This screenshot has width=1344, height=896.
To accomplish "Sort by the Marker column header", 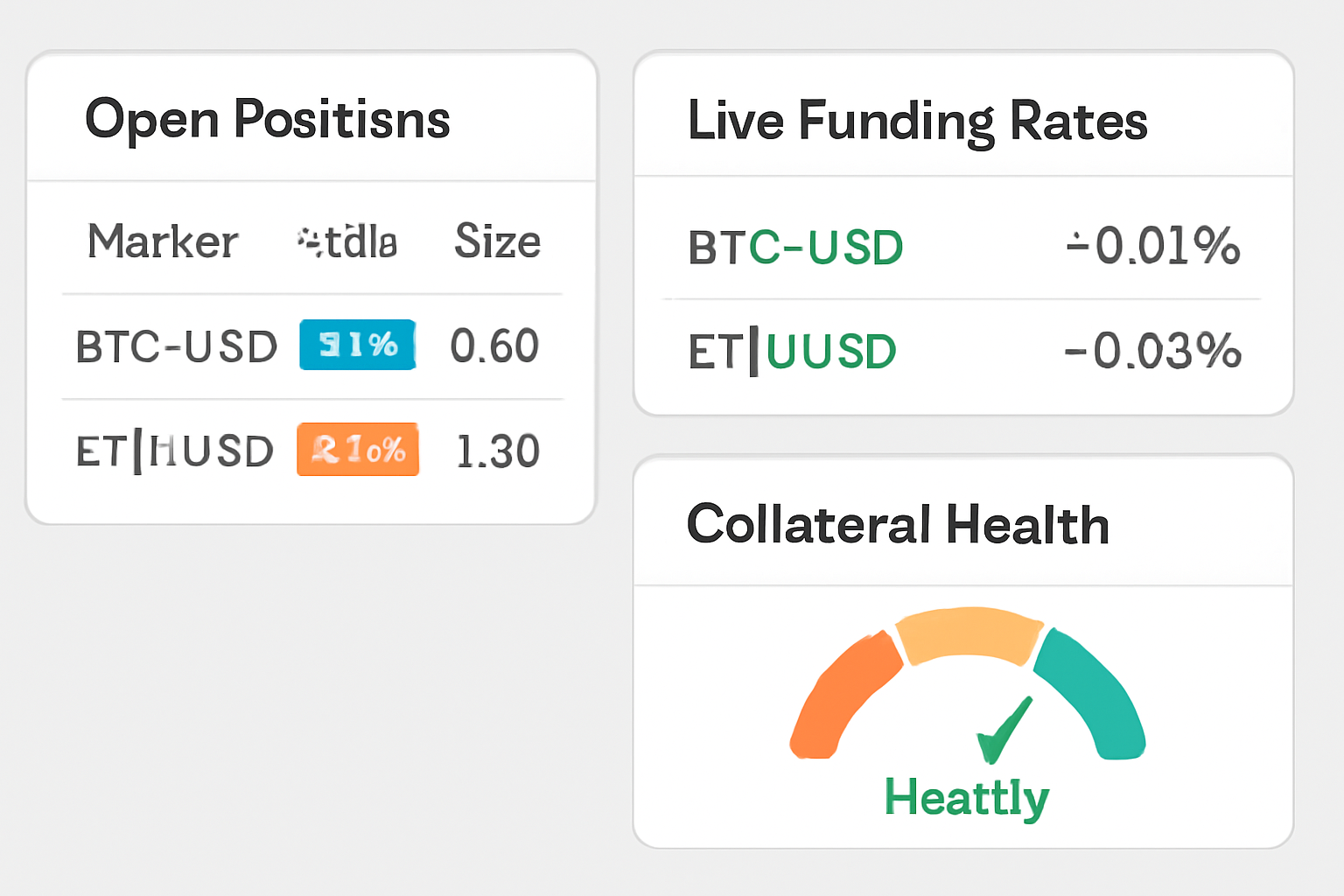I will 163,241.
